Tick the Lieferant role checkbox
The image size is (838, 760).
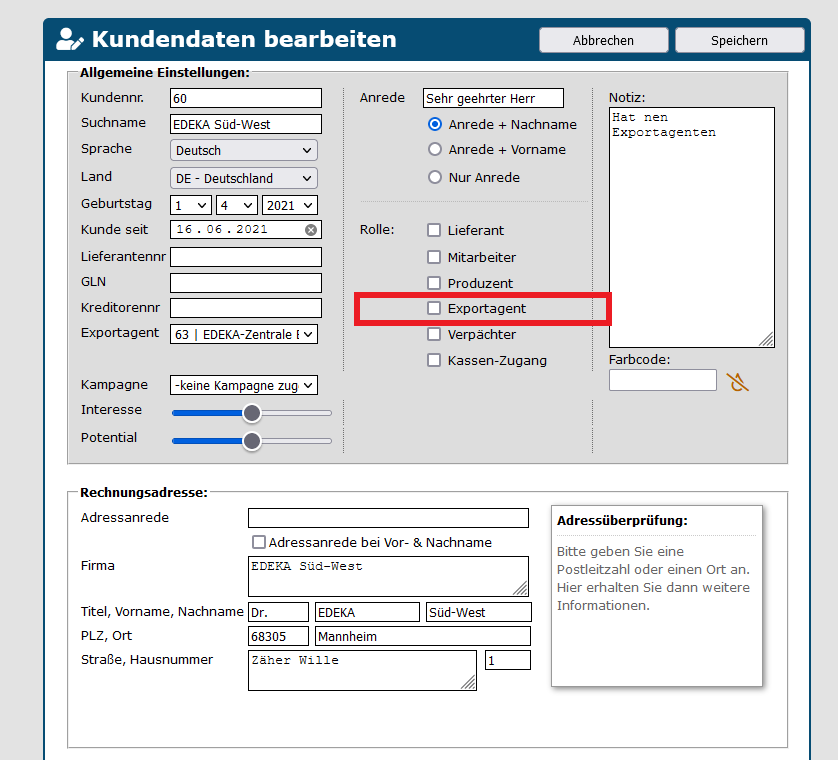[434, 231]
